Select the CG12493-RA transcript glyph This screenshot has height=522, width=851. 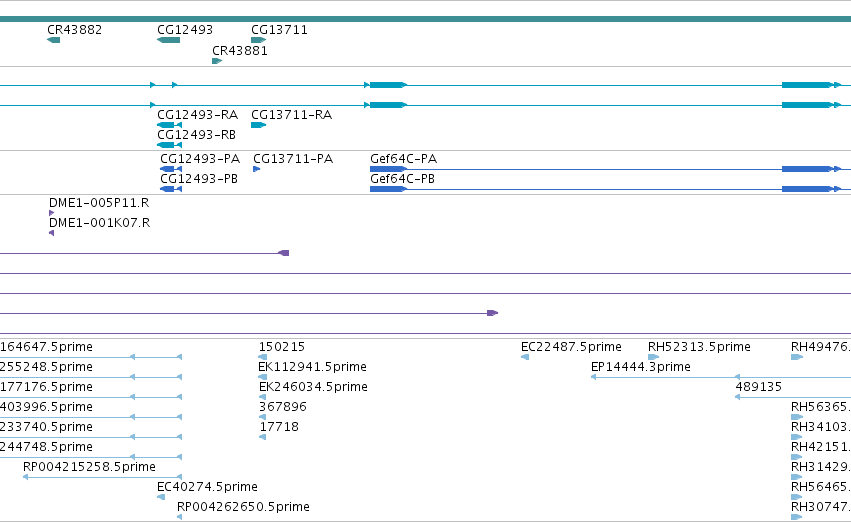(x=169, y=125)
